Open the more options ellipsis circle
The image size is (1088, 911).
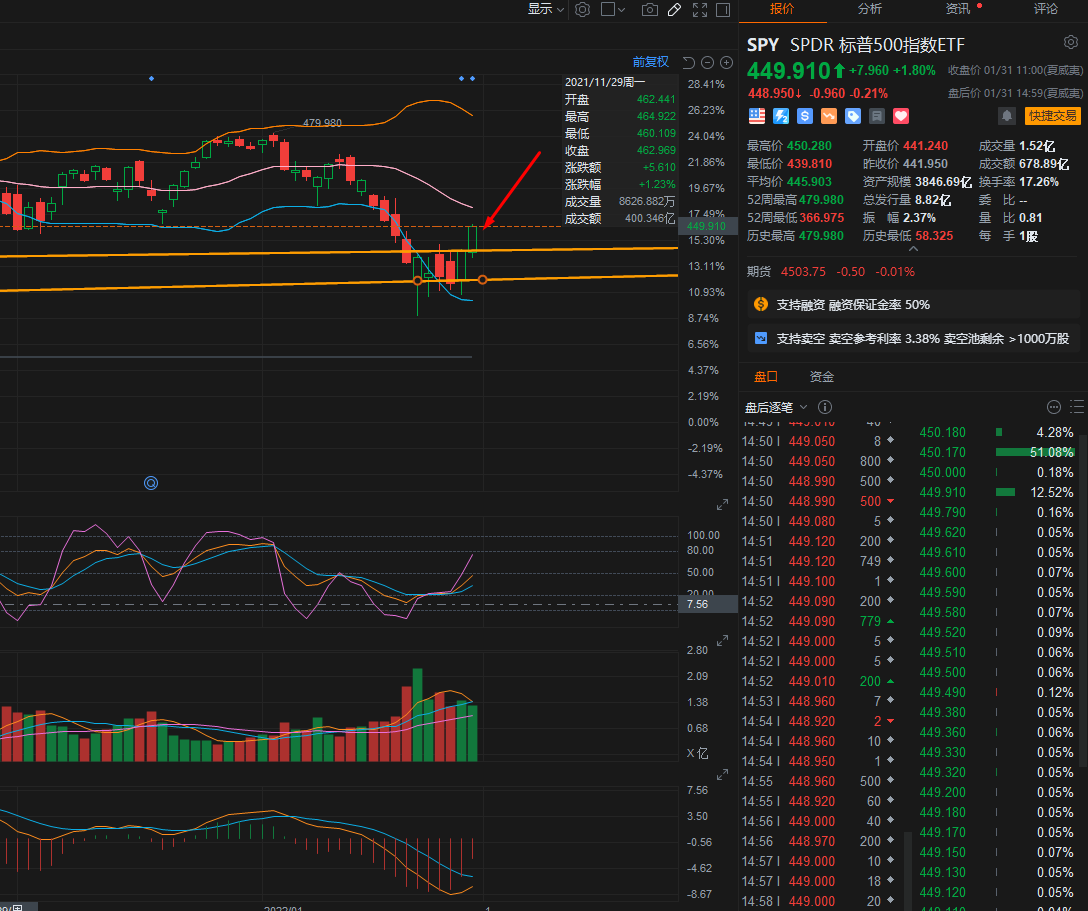(x=1053, y=407)
